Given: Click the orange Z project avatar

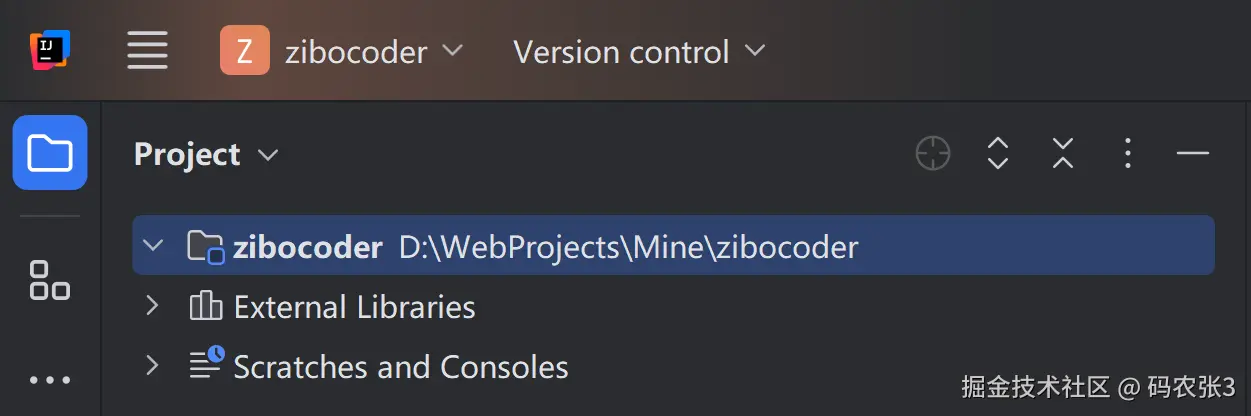Looking at the screenshot, I should pos(245,50).
